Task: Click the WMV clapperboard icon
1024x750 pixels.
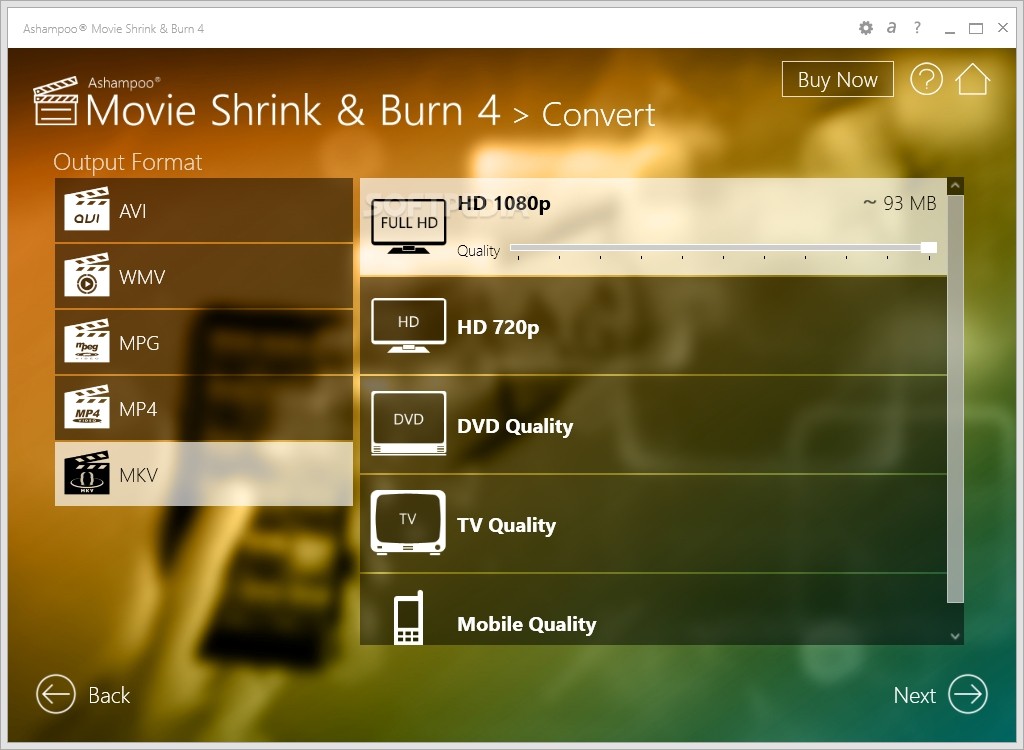Action: 87,275
